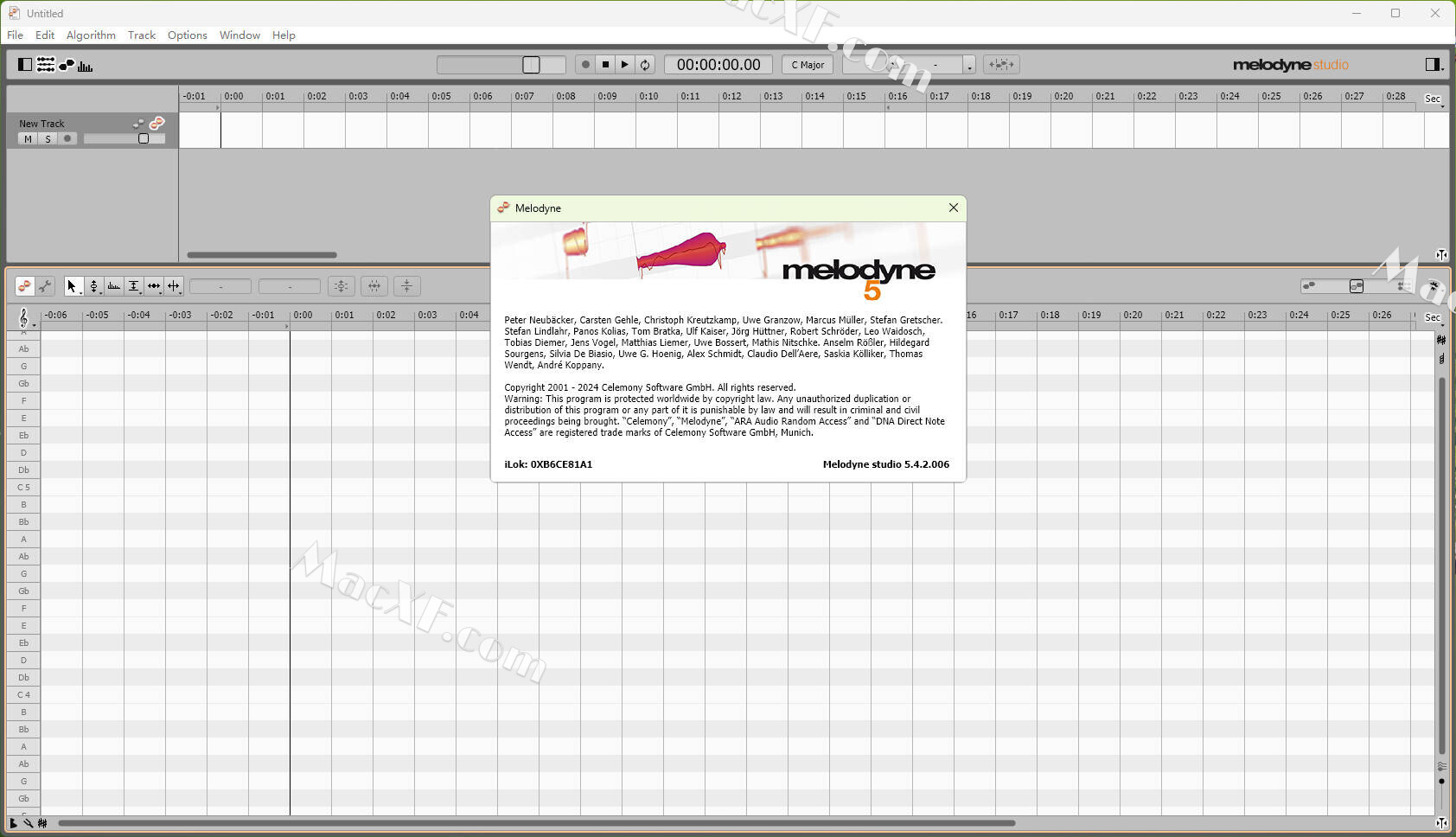Show the track list pane icon
Screen dimensions: 1456x837
46,65
